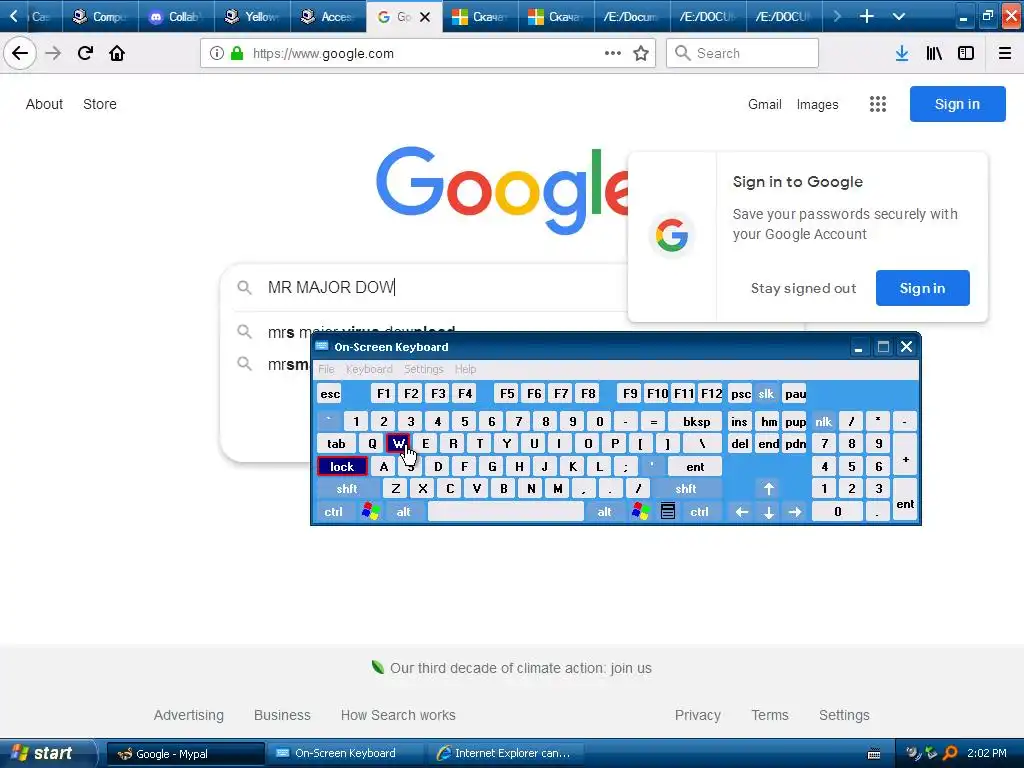This screenshot has height=768, width=1024.
Task: Switch to the Yellow tab
Action: click(x=252, y=17)
